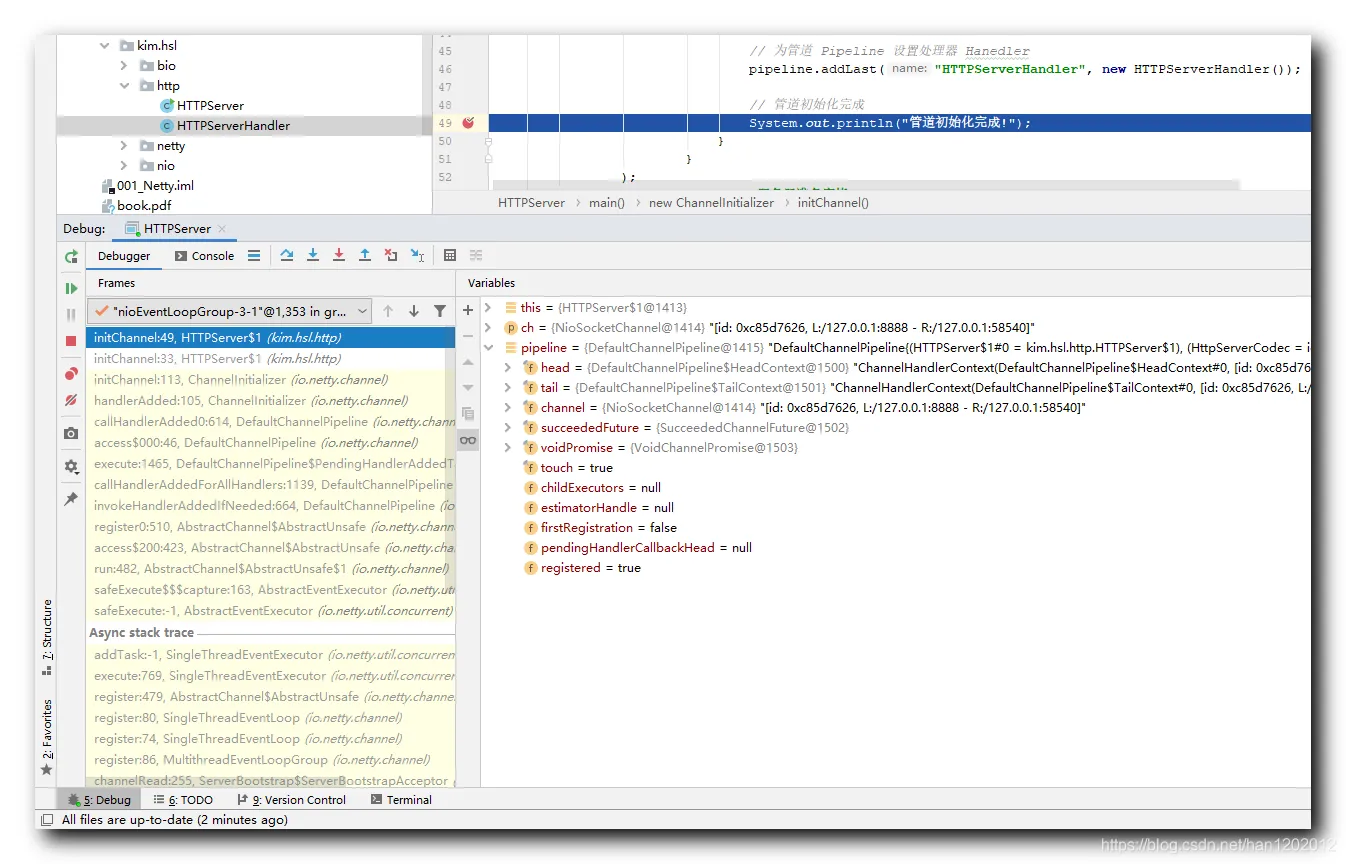
Task: Click the Run to Cursor icon
Action: coord(417,256)
